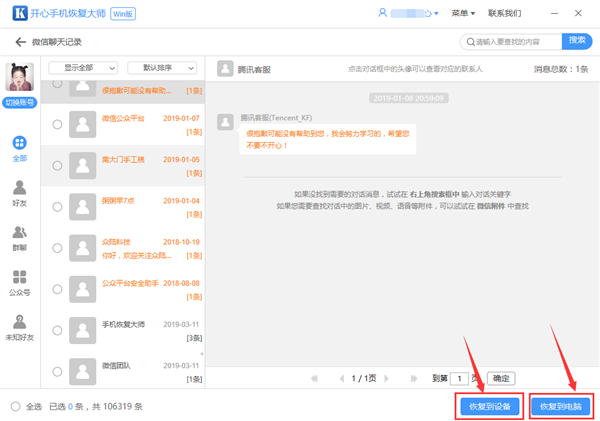Click avatar of 微信团队 conversation
This screenshot has height=421, width=600.
82,372
